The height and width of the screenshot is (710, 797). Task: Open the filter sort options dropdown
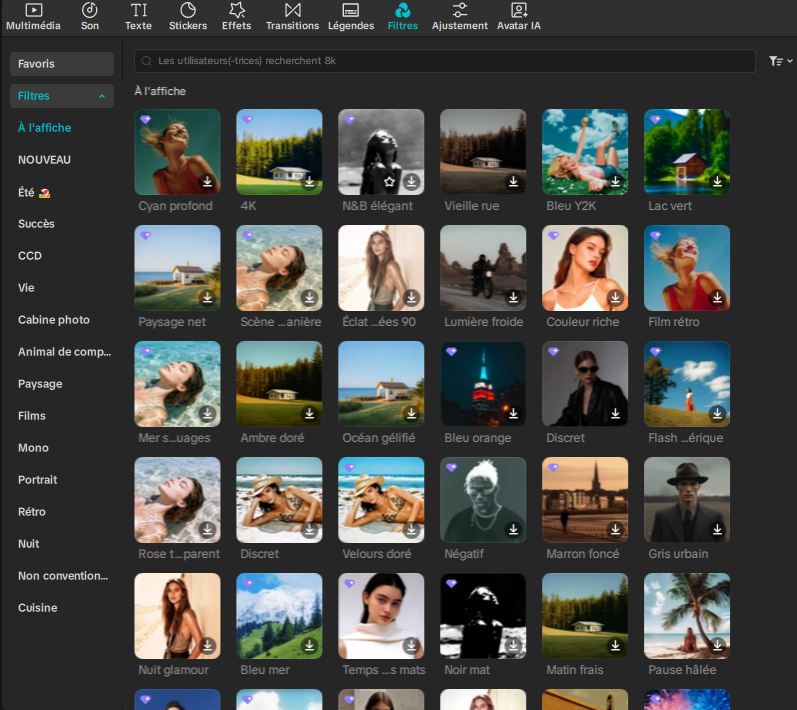pyautogui.click(x=780, y=61)
